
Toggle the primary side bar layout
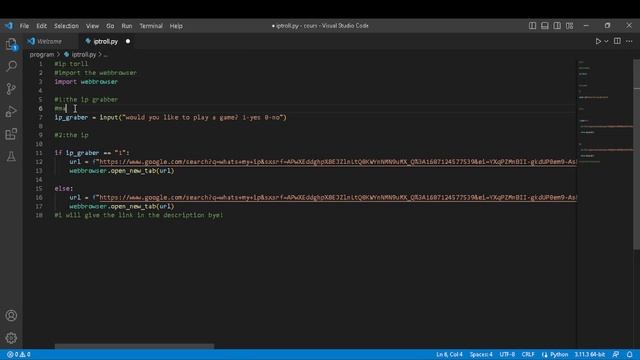[532, 26]
